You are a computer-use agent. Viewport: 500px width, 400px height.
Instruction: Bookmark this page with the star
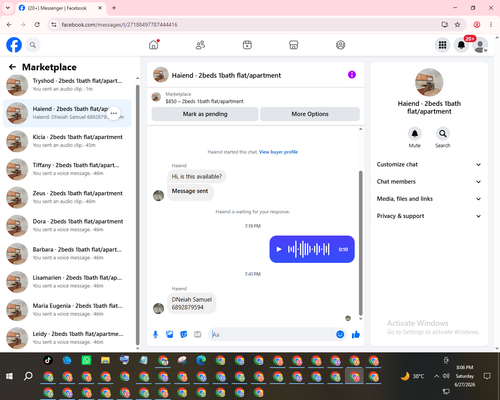tap(457, 24)
